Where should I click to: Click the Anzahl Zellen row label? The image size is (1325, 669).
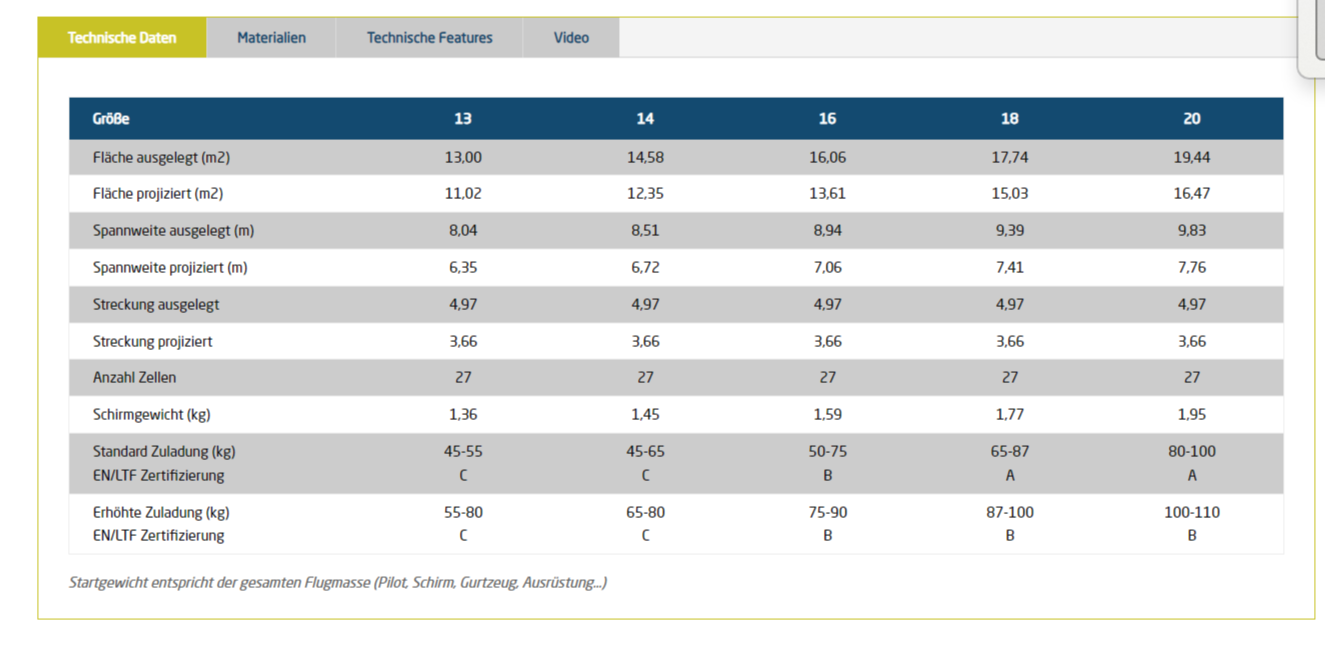(x=134, y=378)
